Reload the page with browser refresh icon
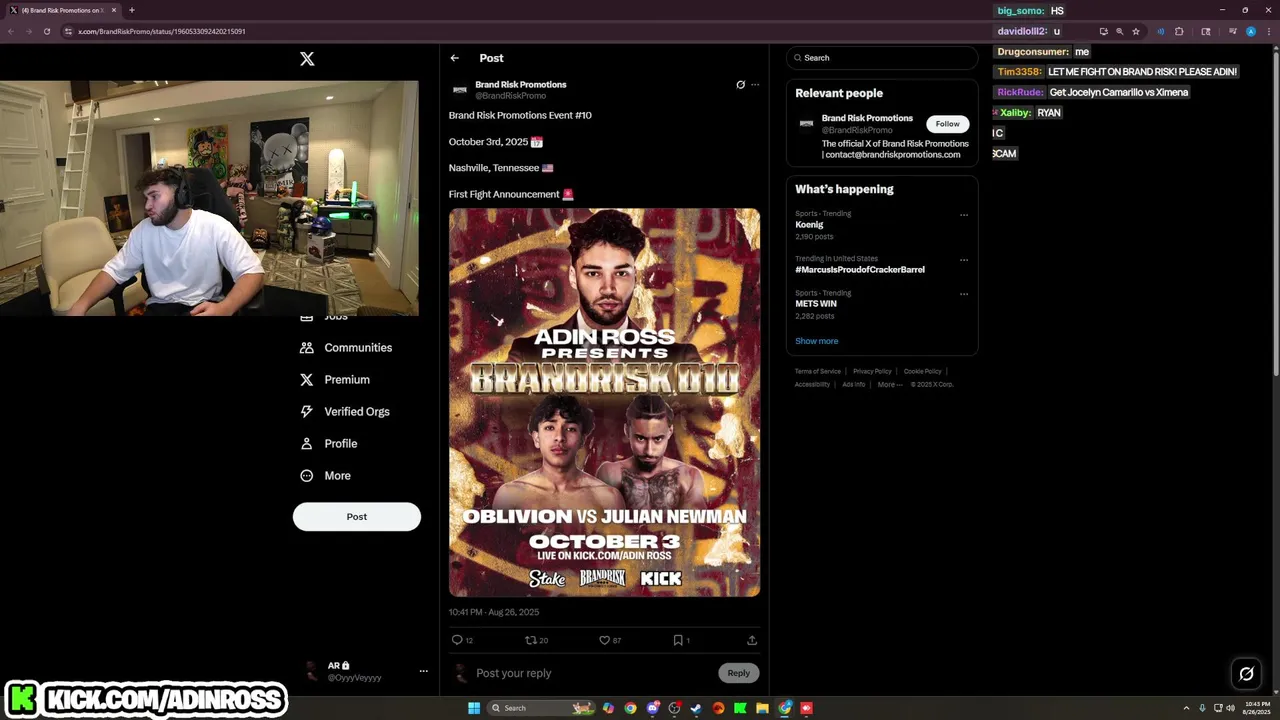 [x=46, y=31]
